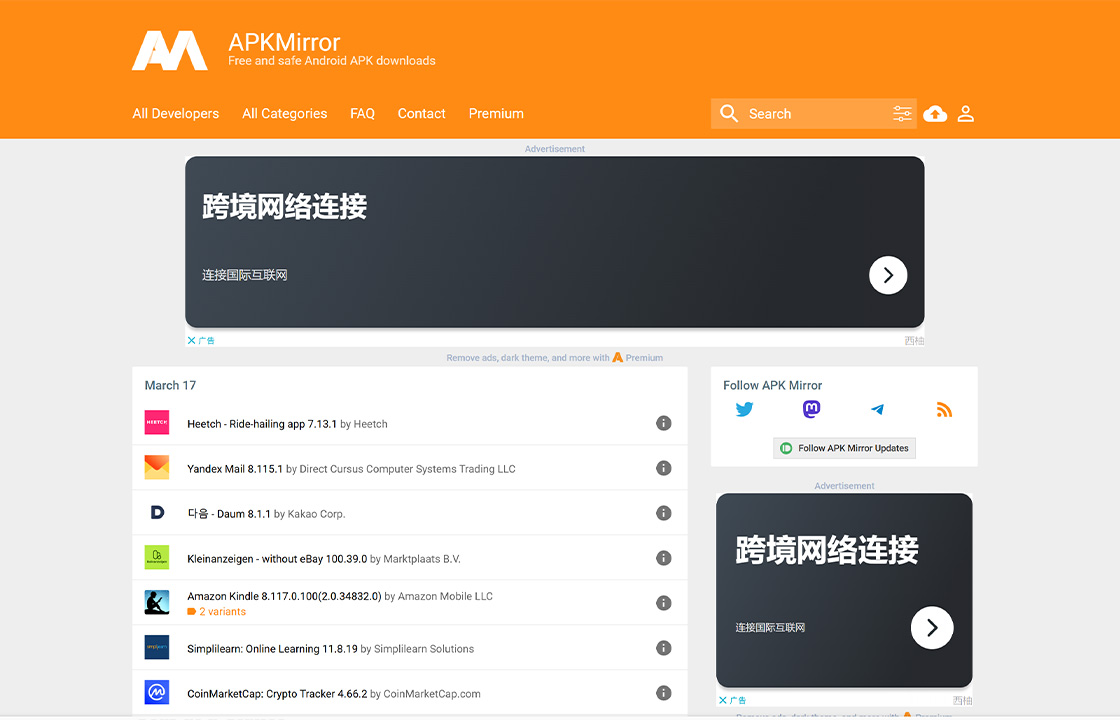1120x720 pixels.
Task: Click the APKMirror logo icon
Action: click(x=170, y=51)
